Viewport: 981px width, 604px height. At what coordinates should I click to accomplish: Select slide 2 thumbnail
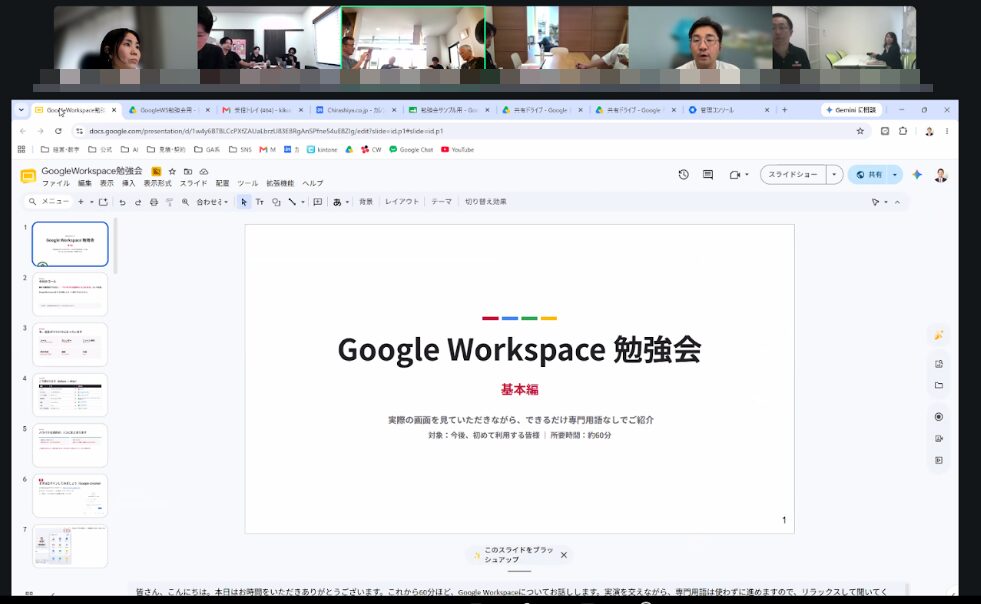70,294
